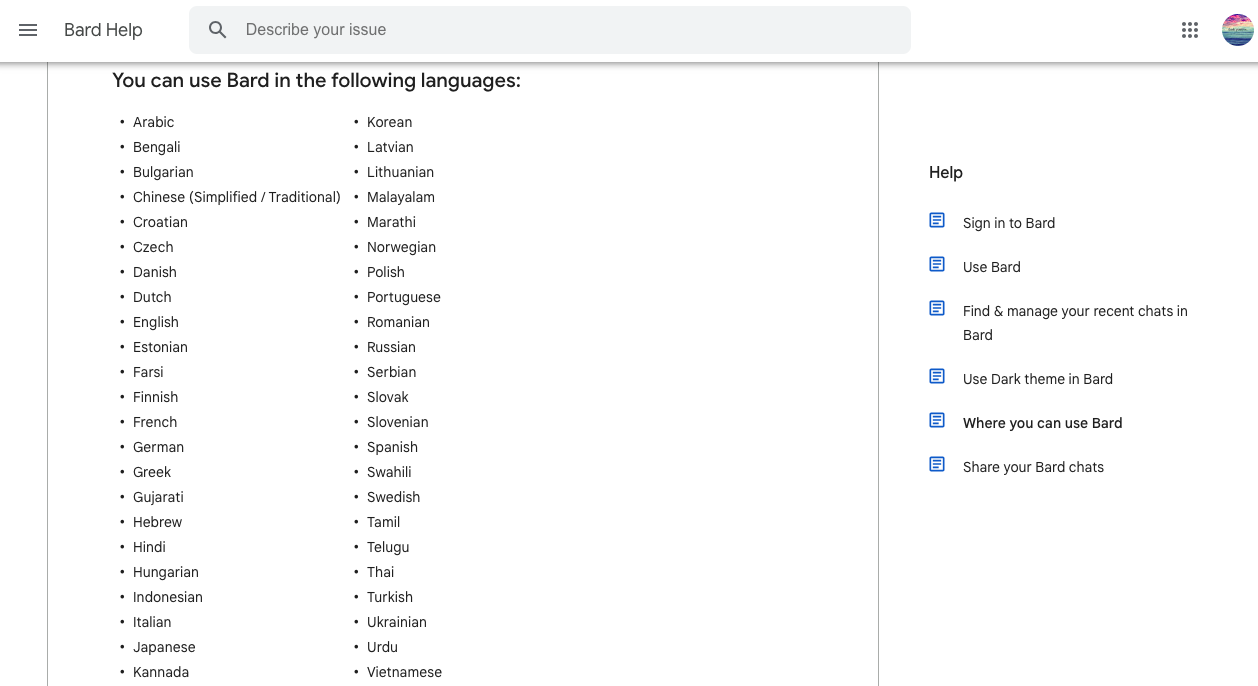Select the Ukrainian list item
Screen dimensions: 1258x686
pyautogui.click(x=397, y=622)
